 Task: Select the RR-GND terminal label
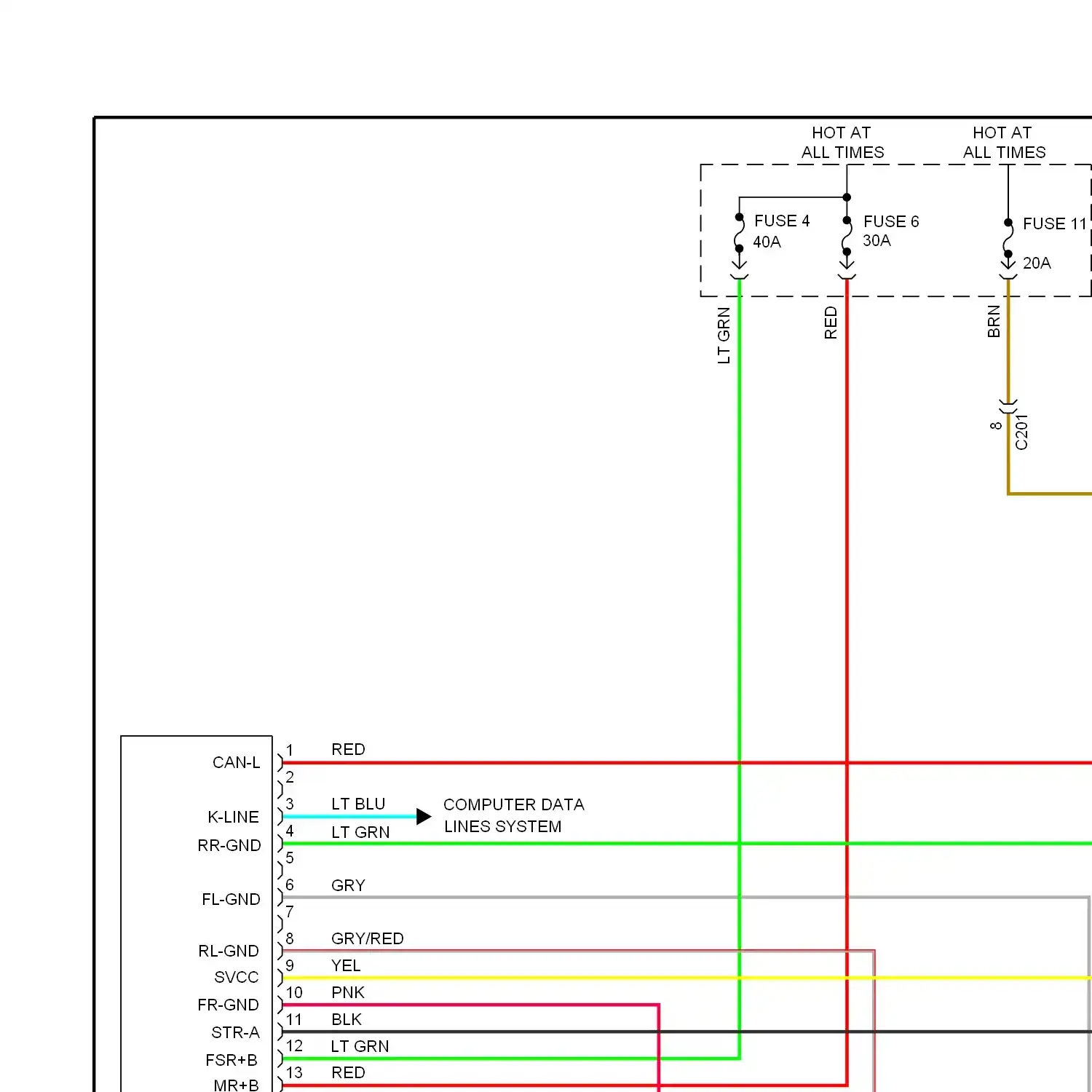point(229,845)
